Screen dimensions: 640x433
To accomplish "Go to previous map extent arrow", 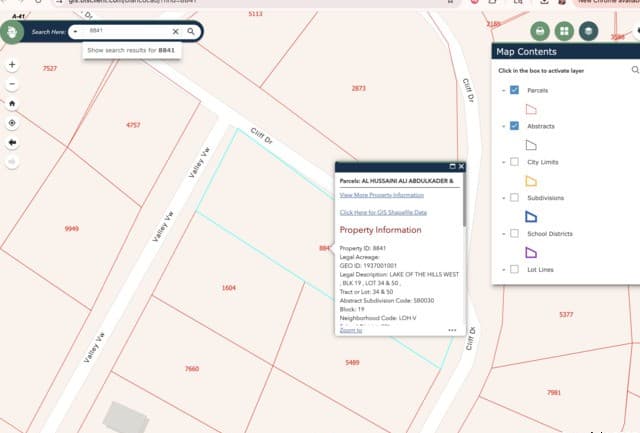I will [12, 142].
